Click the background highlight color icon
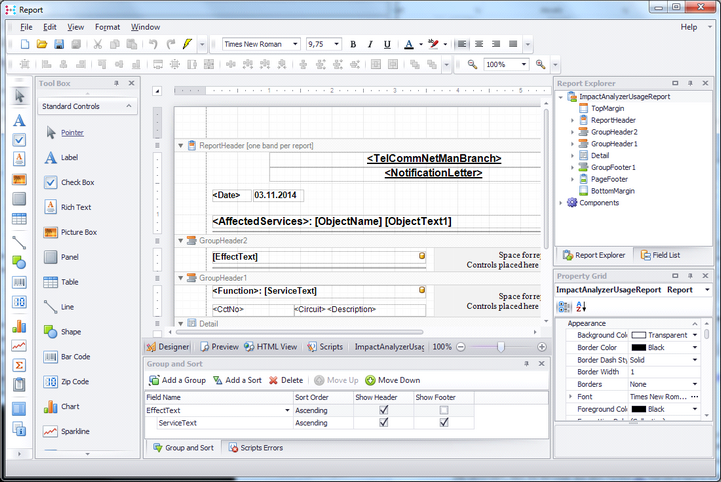The width and height of the screenshot is (721, 482). coord(433,44)
